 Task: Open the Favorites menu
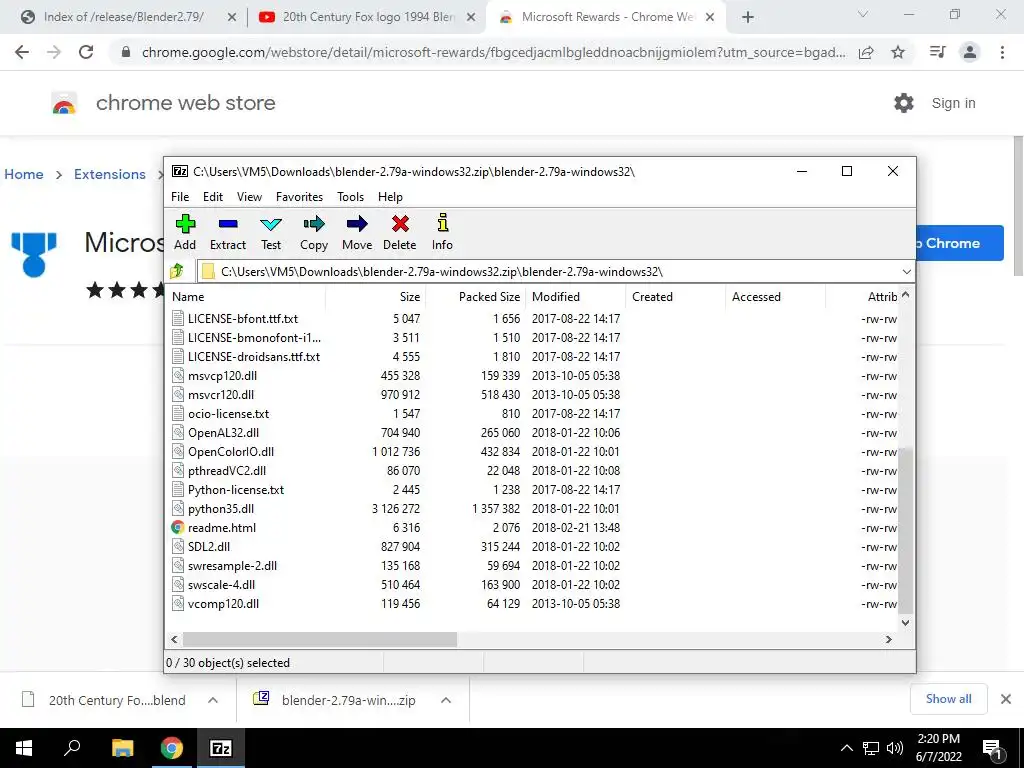pyautogui.click(x=299, y=197)
